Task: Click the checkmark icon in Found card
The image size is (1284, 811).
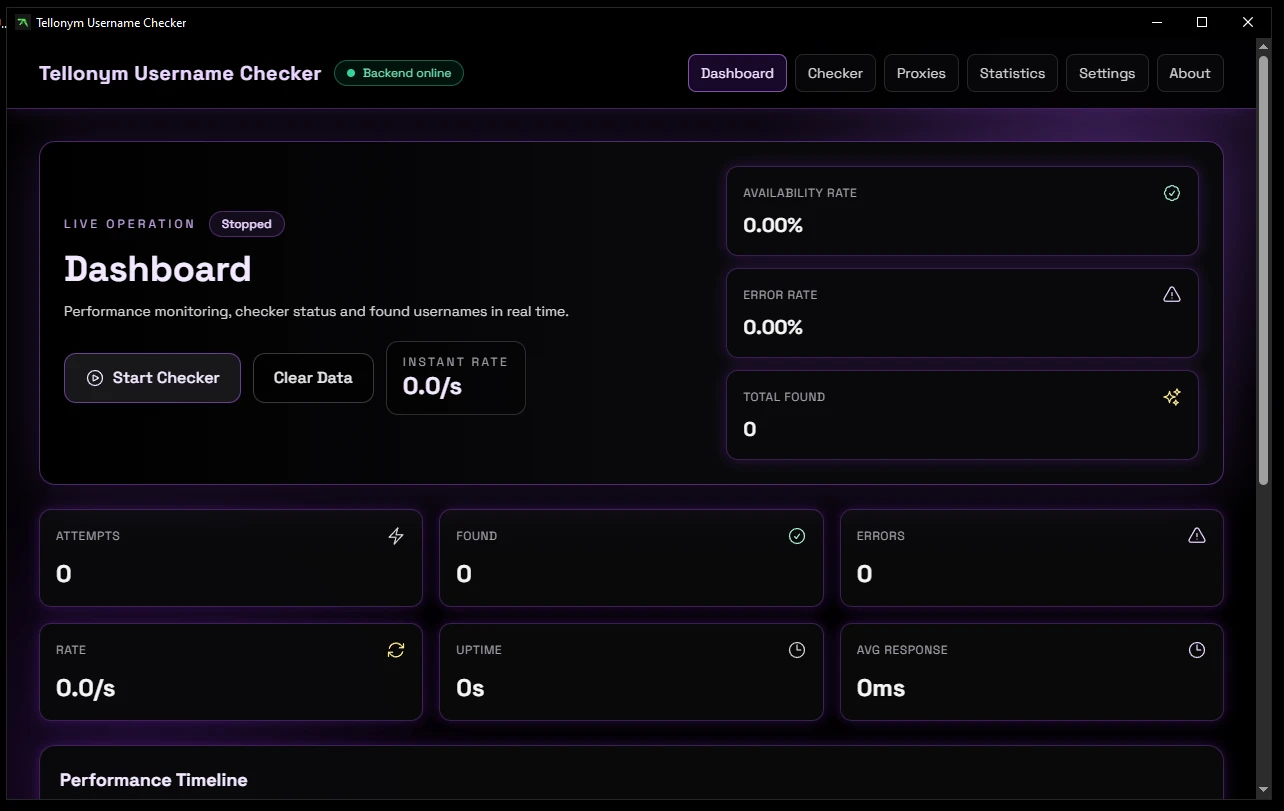Action: tap(797, 536)
